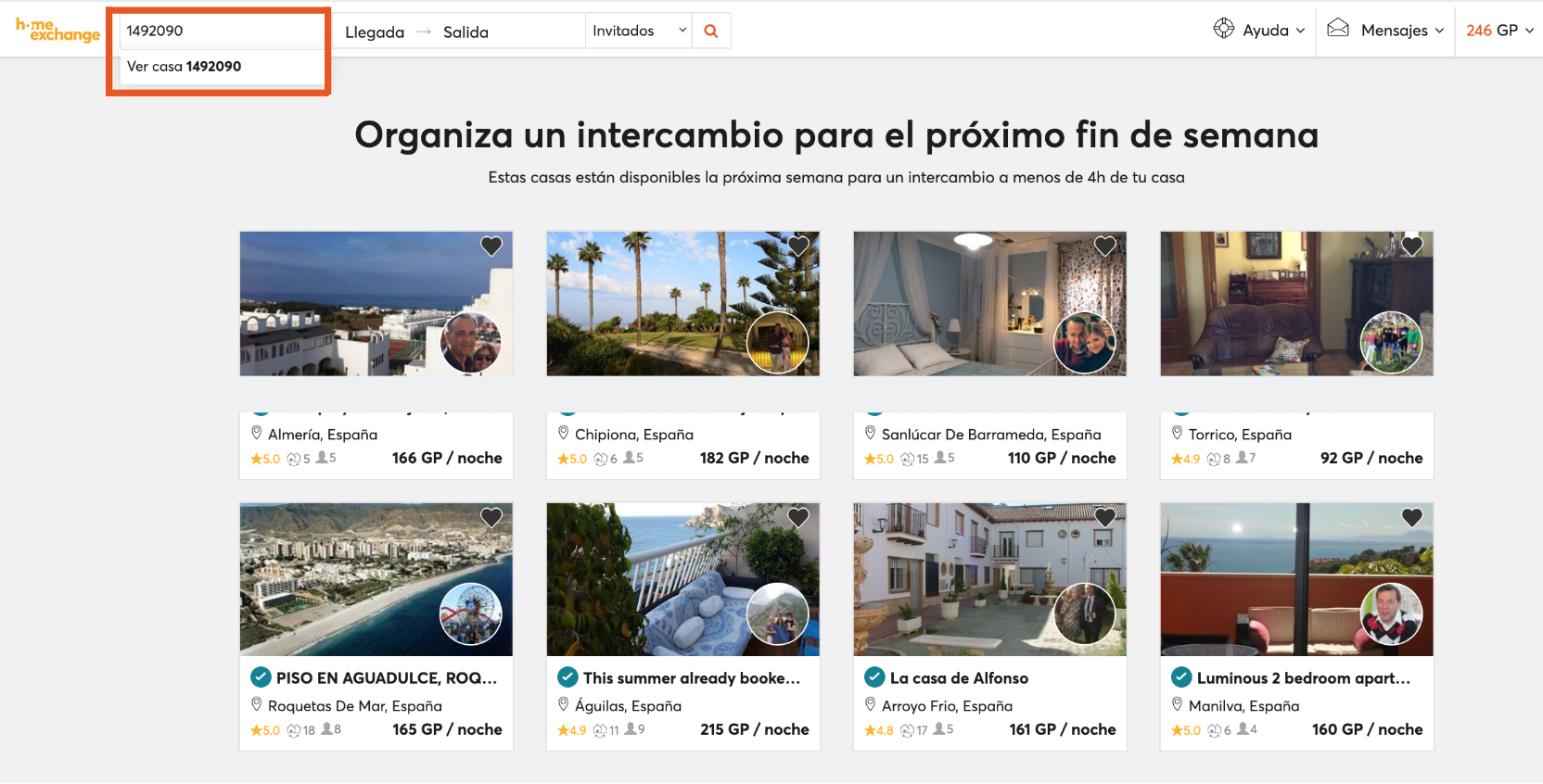Expand the 246 GP points menu

pyautogui.click(x=1498, y=31)
